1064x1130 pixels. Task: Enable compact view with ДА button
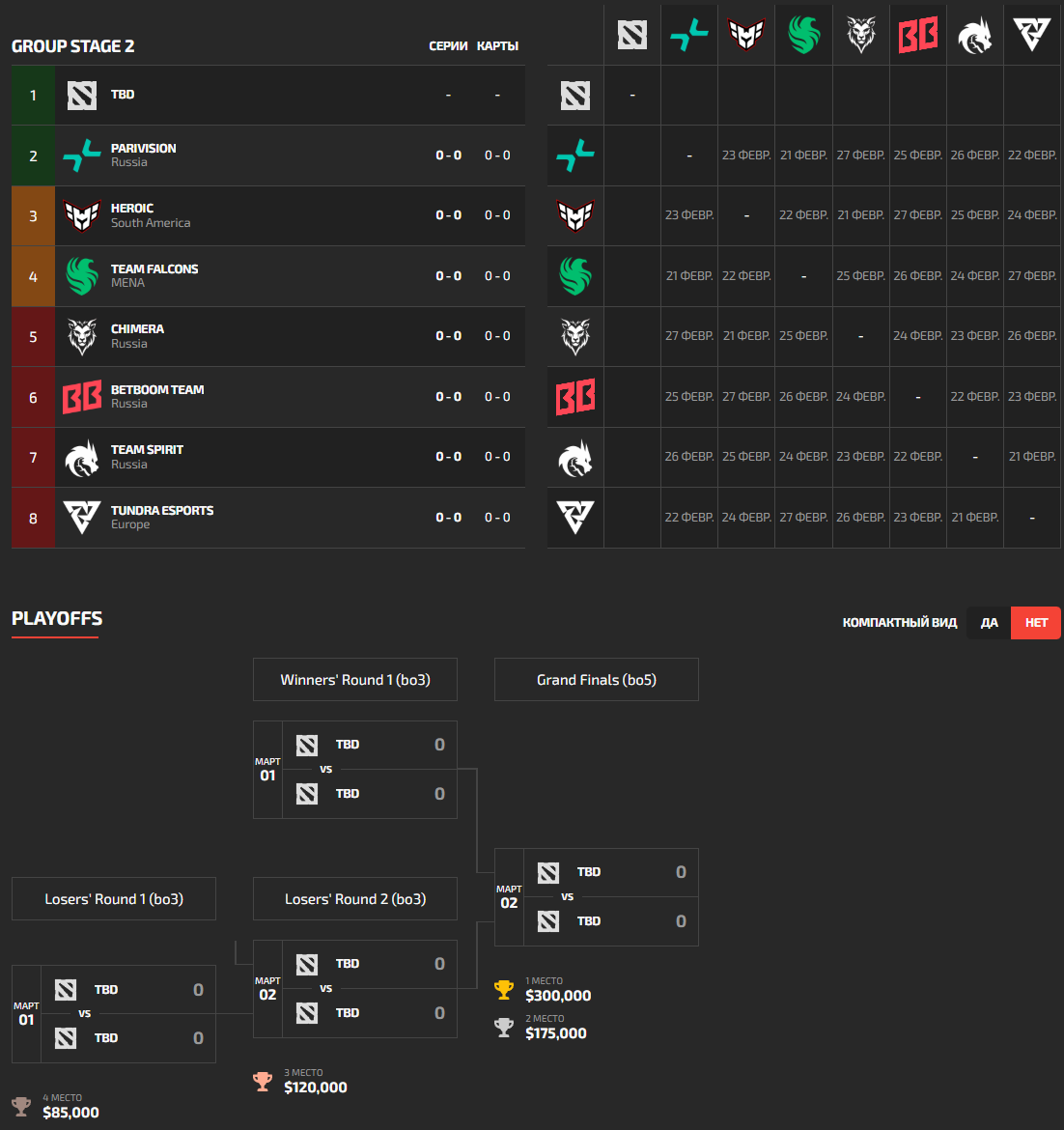[989, 623]
